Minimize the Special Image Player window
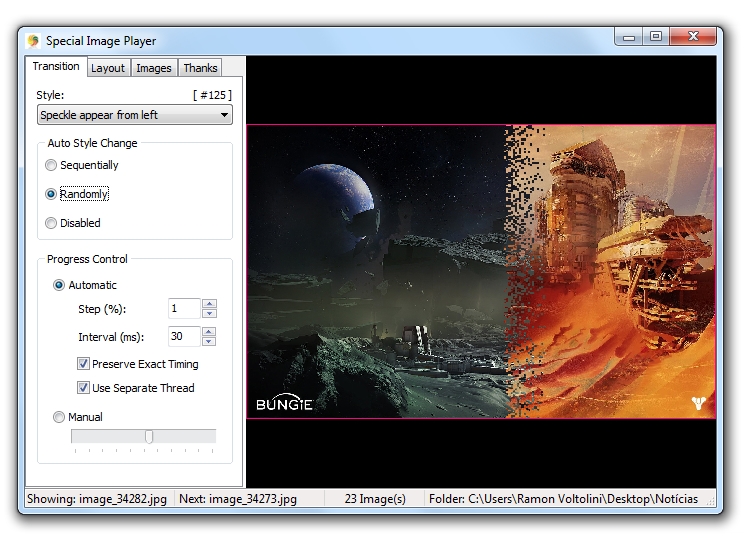Viewport: 744px width, 542px height. (629, 37)
